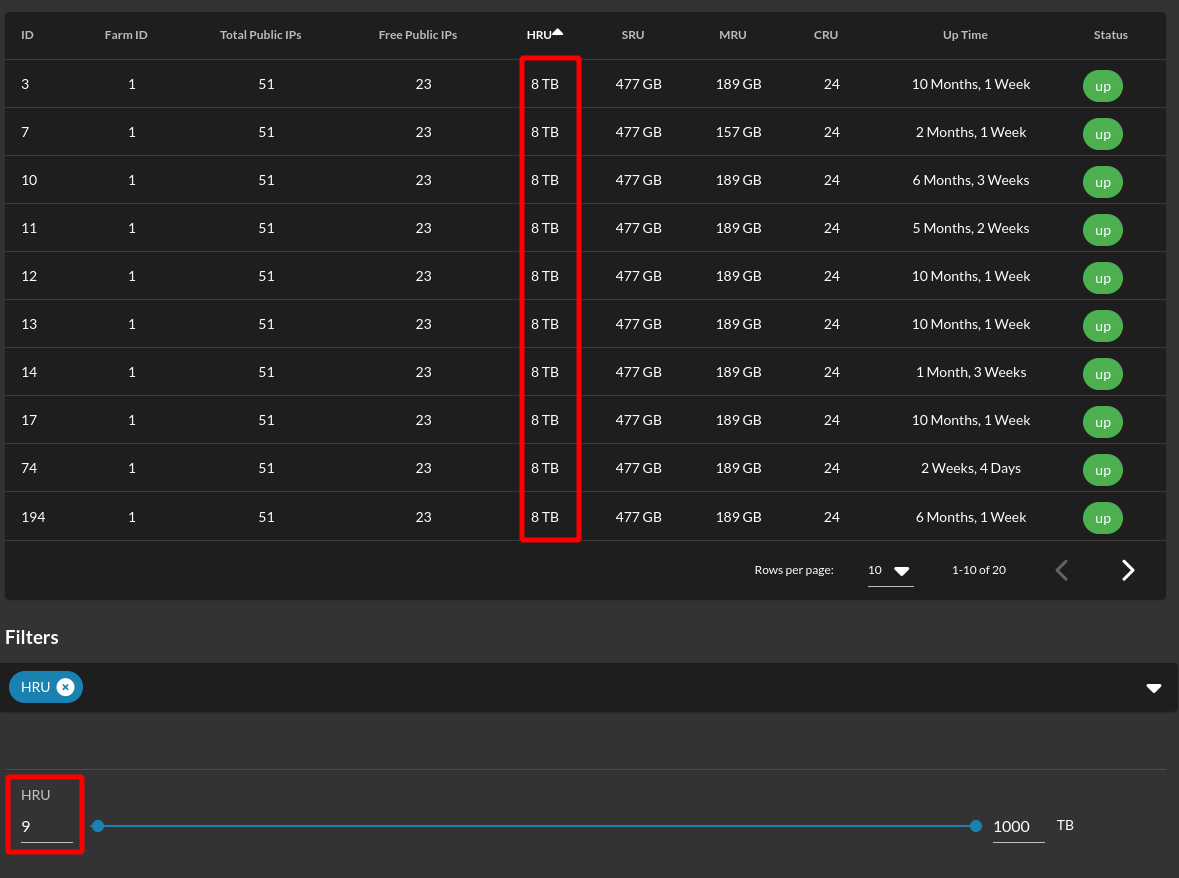Image resolution: width=1179 pixels, height=878 pixels.
Task: Sort the table by Up Time
Action: coord(964,34)
